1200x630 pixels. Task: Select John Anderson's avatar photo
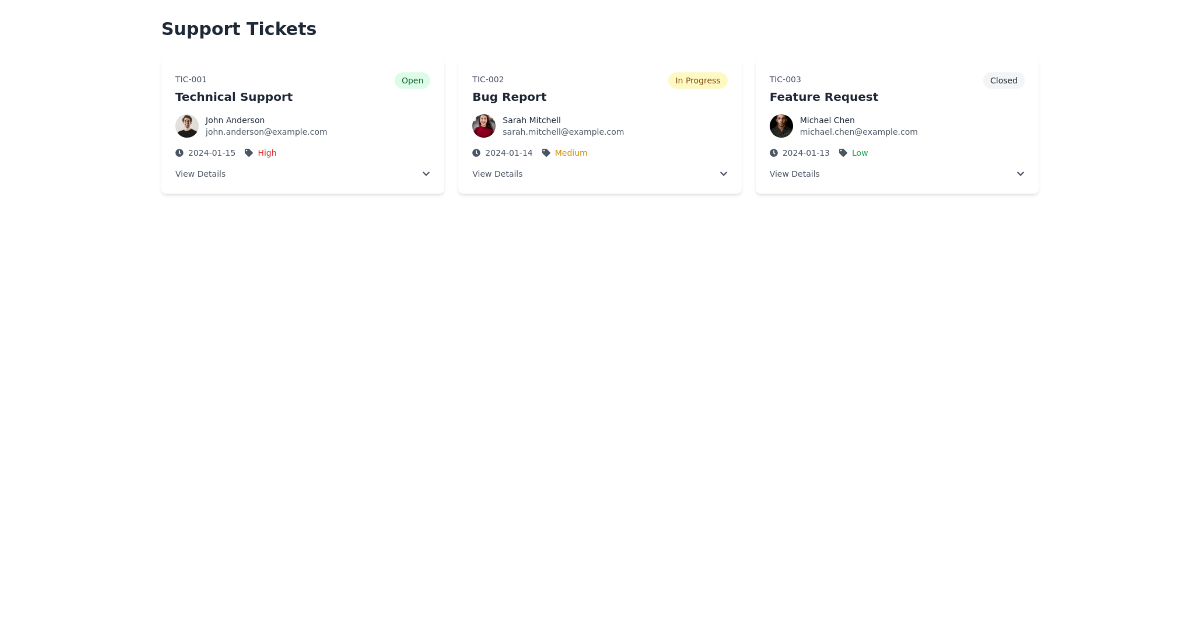coord(186,125)
